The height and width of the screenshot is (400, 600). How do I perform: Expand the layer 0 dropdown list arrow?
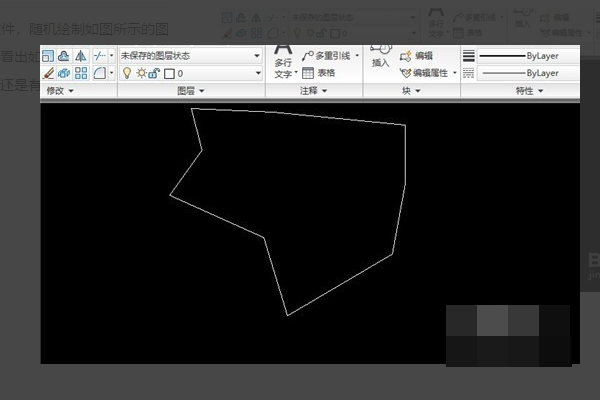tap(258, 73)
